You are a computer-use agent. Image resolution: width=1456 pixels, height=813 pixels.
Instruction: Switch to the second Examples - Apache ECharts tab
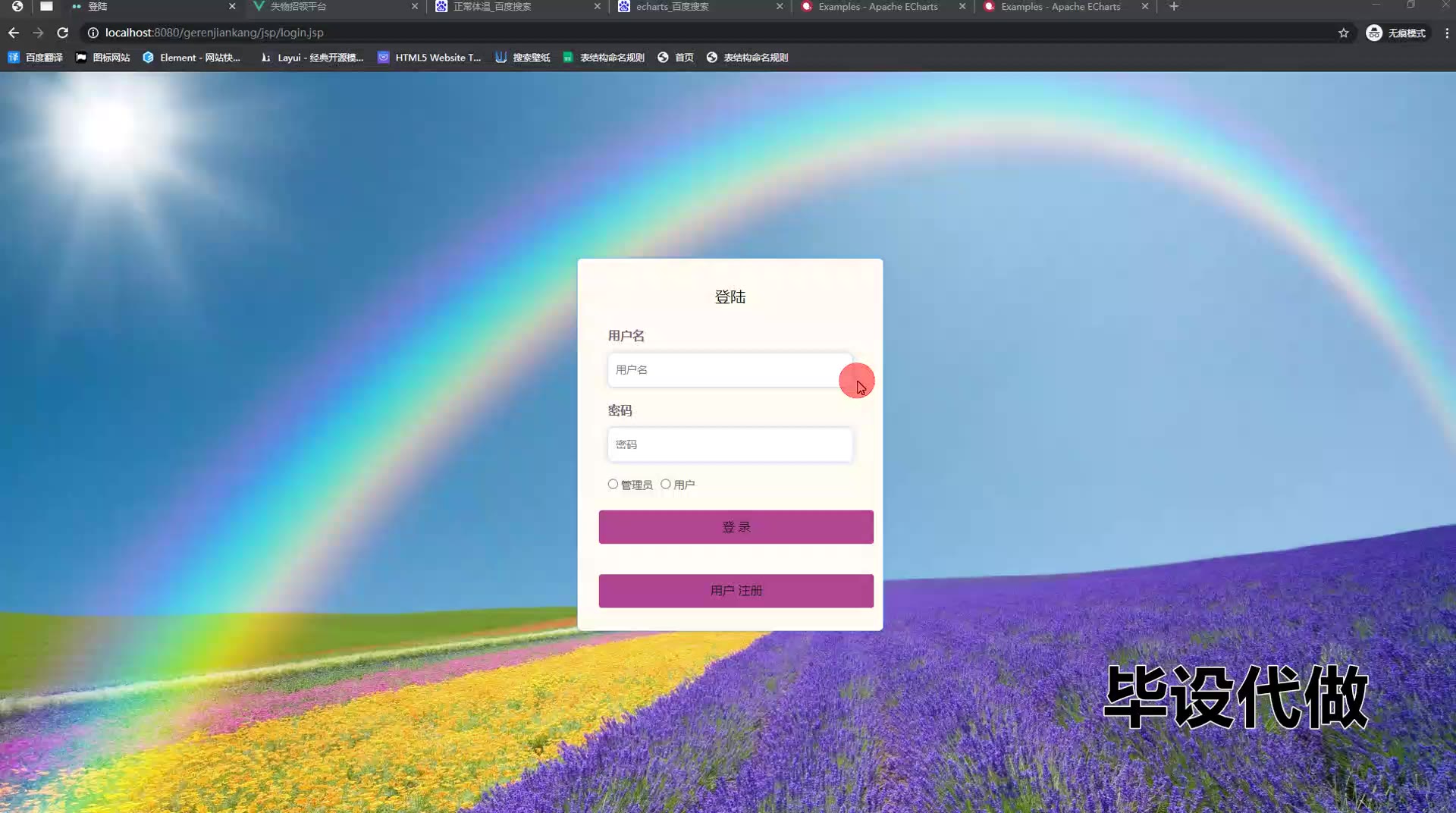coord(1065,7)
